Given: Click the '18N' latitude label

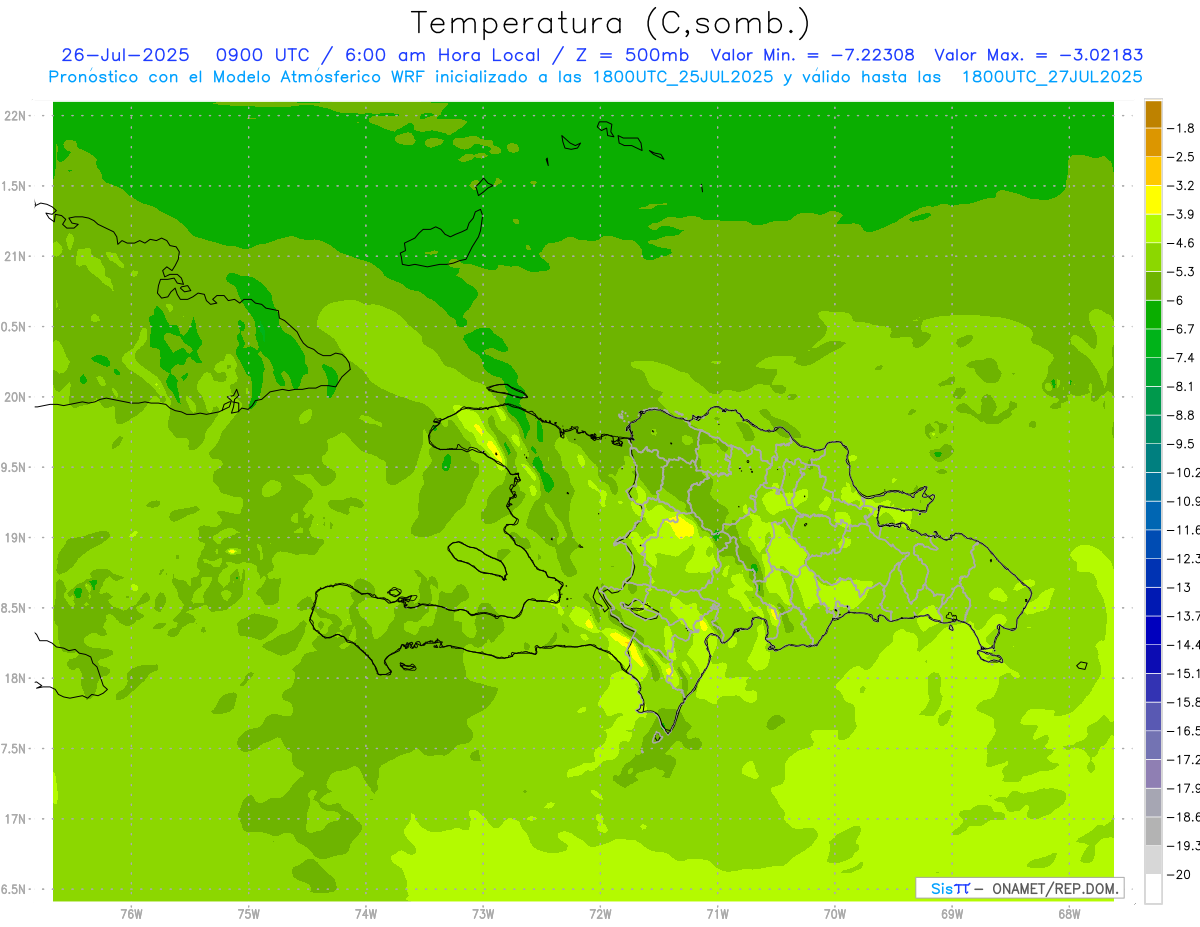Looking at the screenshot, I should pos(17,679).
